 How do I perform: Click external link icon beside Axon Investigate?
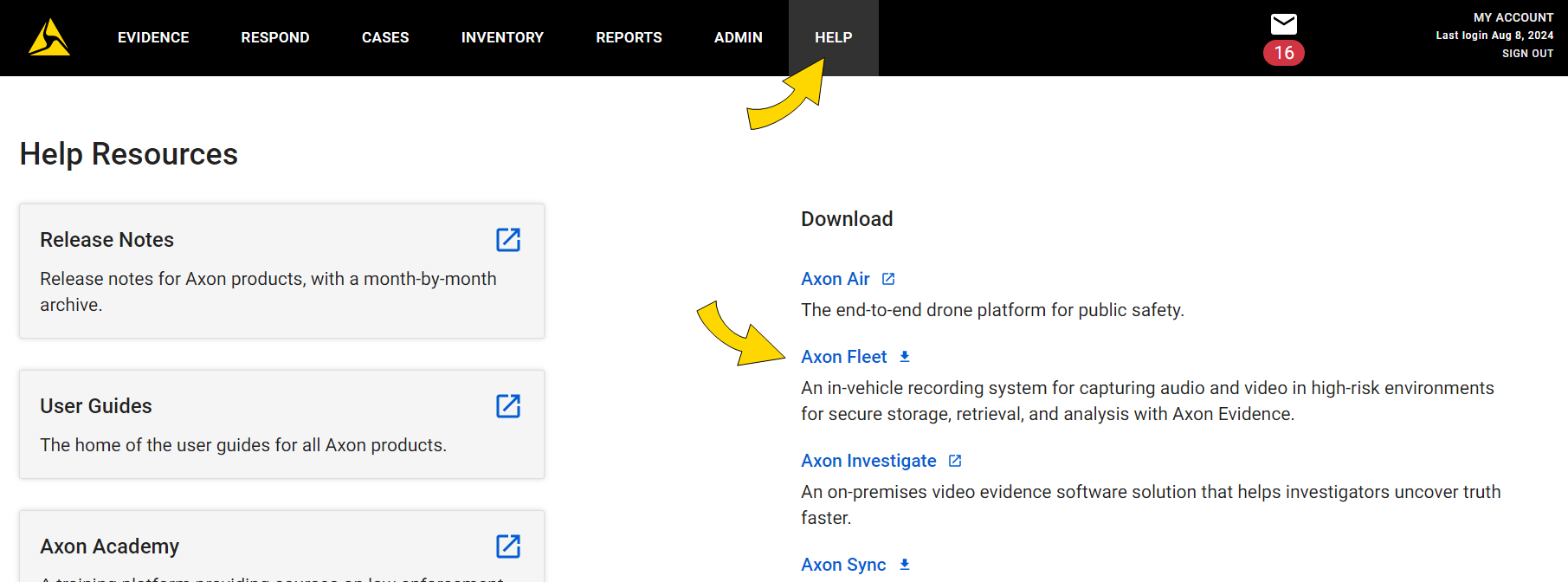[x=955, y=461]
